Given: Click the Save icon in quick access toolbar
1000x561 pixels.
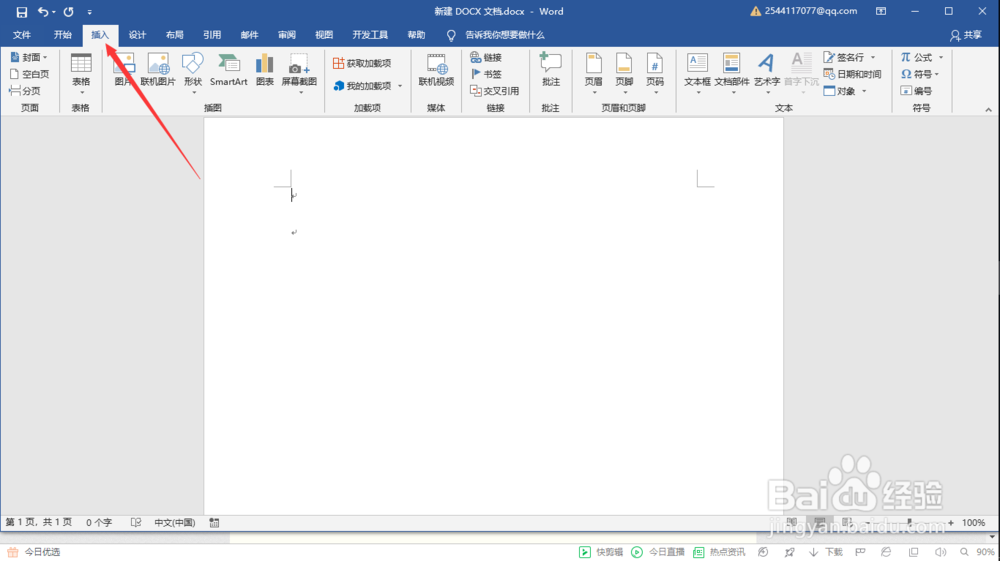Looking at the screenshot, I should [x=22, y=11].
